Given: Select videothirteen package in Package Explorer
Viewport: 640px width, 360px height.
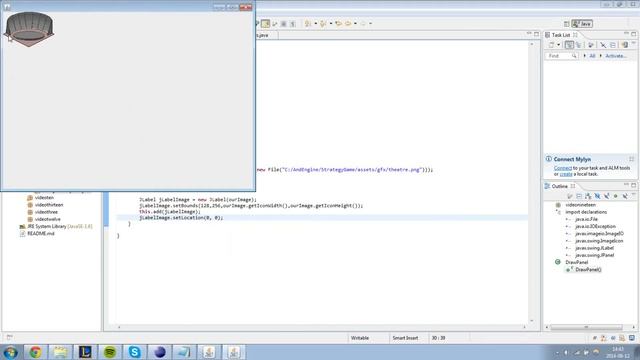Looking at the screenshot, I should click(49, 205).
